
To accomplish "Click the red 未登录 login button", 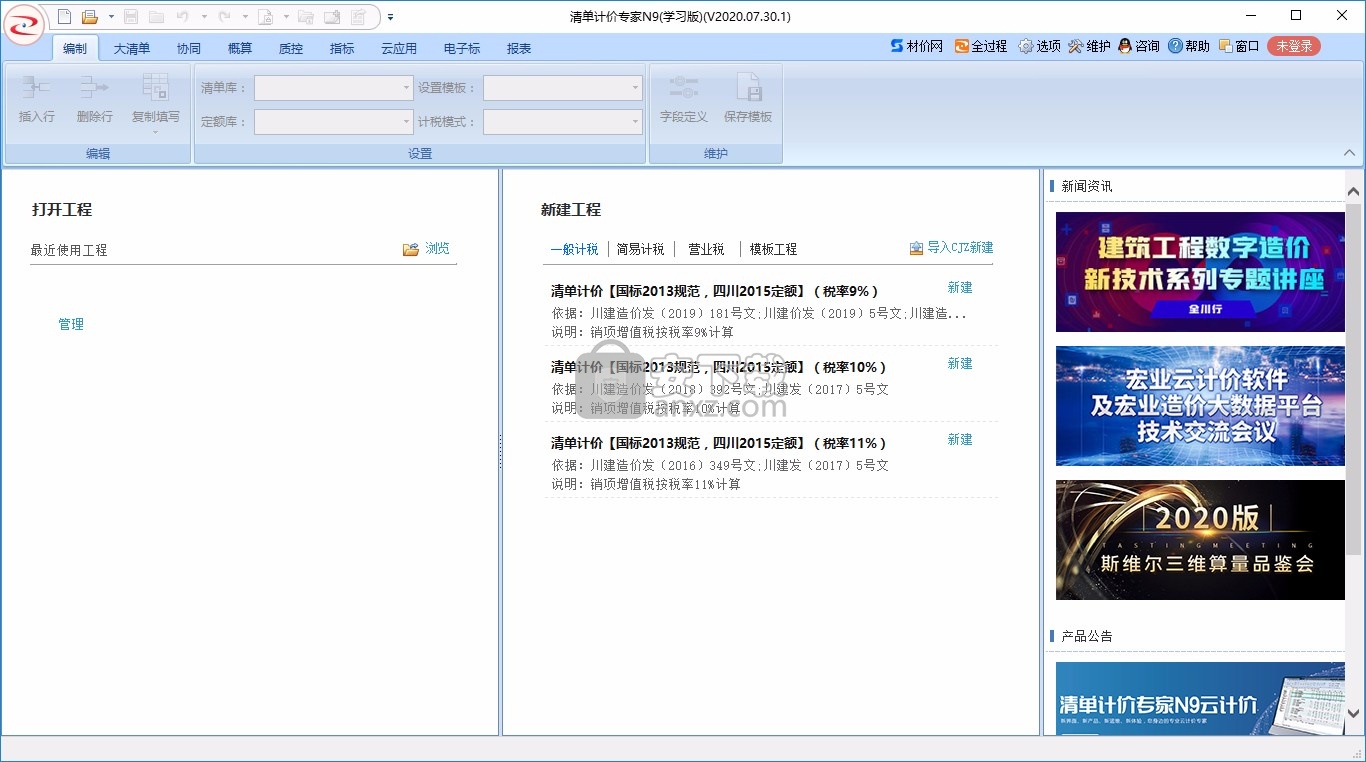I will tap(1294, 46).
